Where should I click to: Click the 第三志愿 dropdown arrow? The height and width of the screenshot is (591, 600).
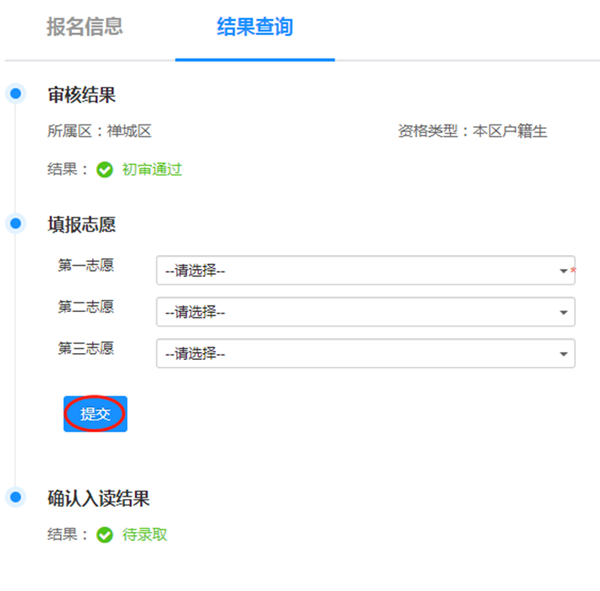coord(564,354)
